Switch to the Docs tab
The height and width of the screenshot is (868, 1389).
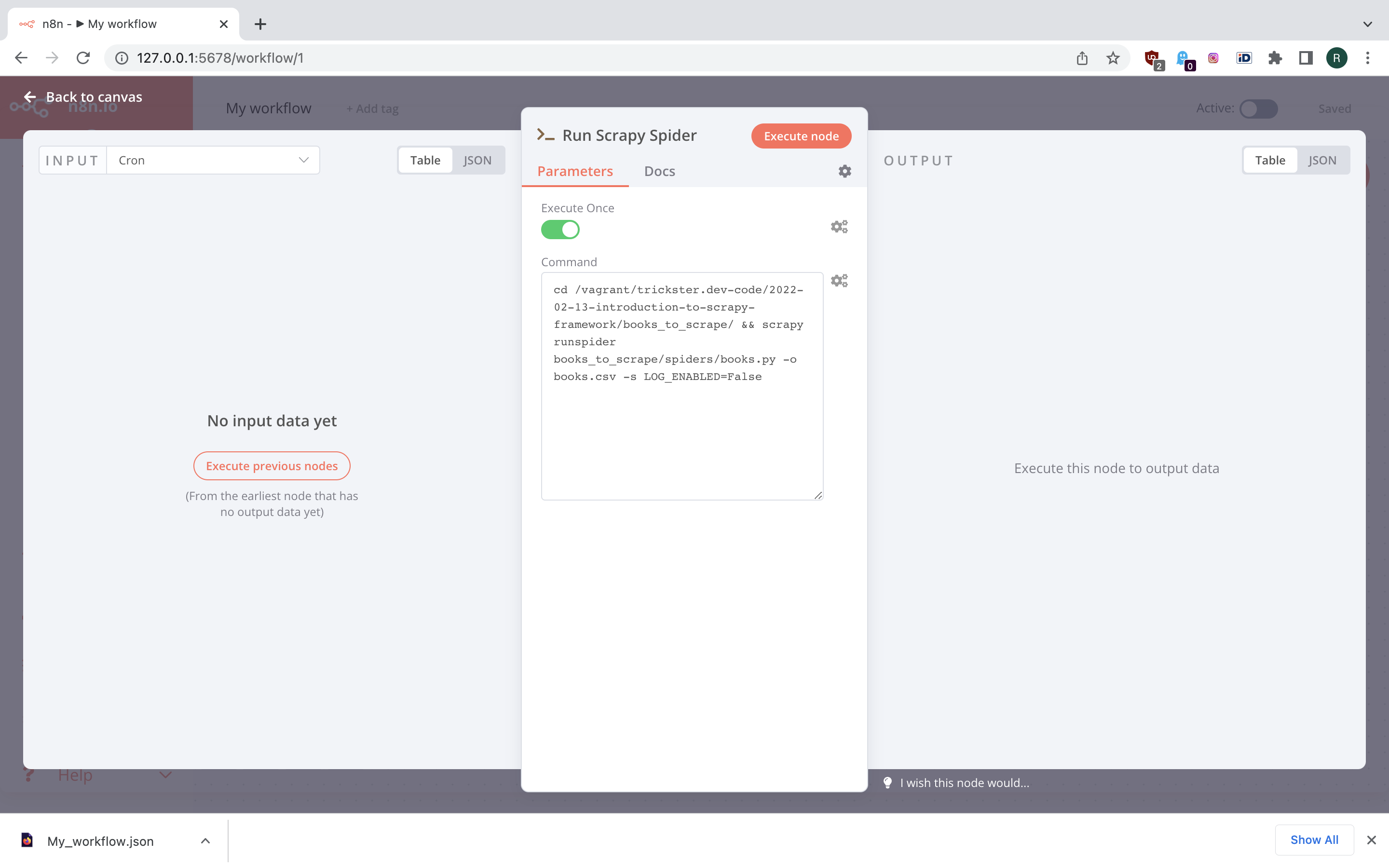659,171
